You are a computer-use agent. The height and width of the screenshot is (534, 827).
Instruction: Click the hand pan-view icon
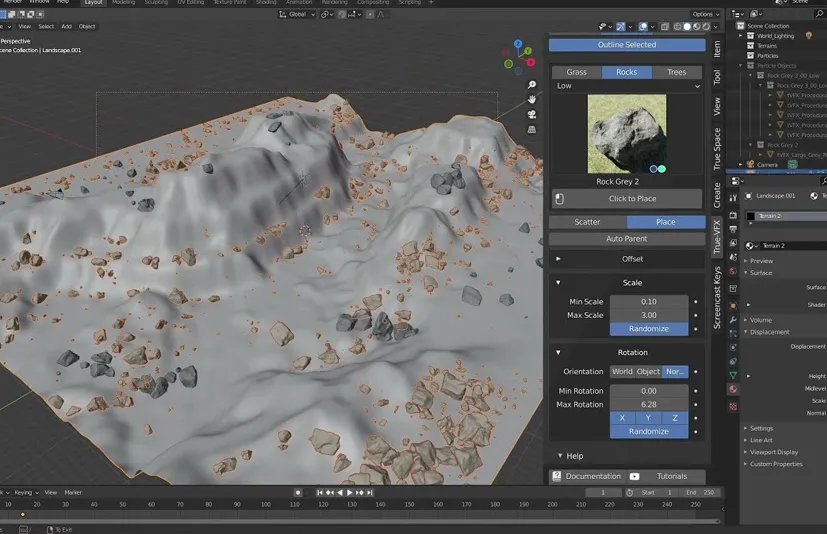pyautogui.click(x=532, y=100)
